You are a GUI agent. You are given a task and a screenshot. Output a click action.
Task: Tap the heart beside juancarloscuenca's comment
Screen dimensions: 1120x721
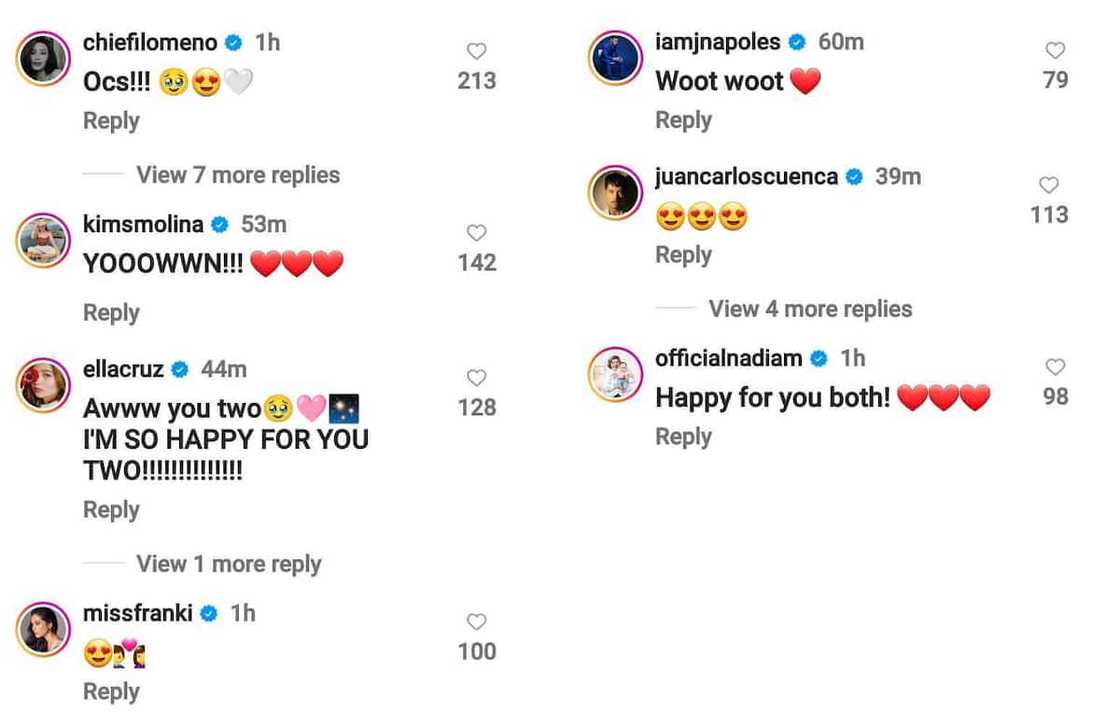click(x=1049, y=185)
